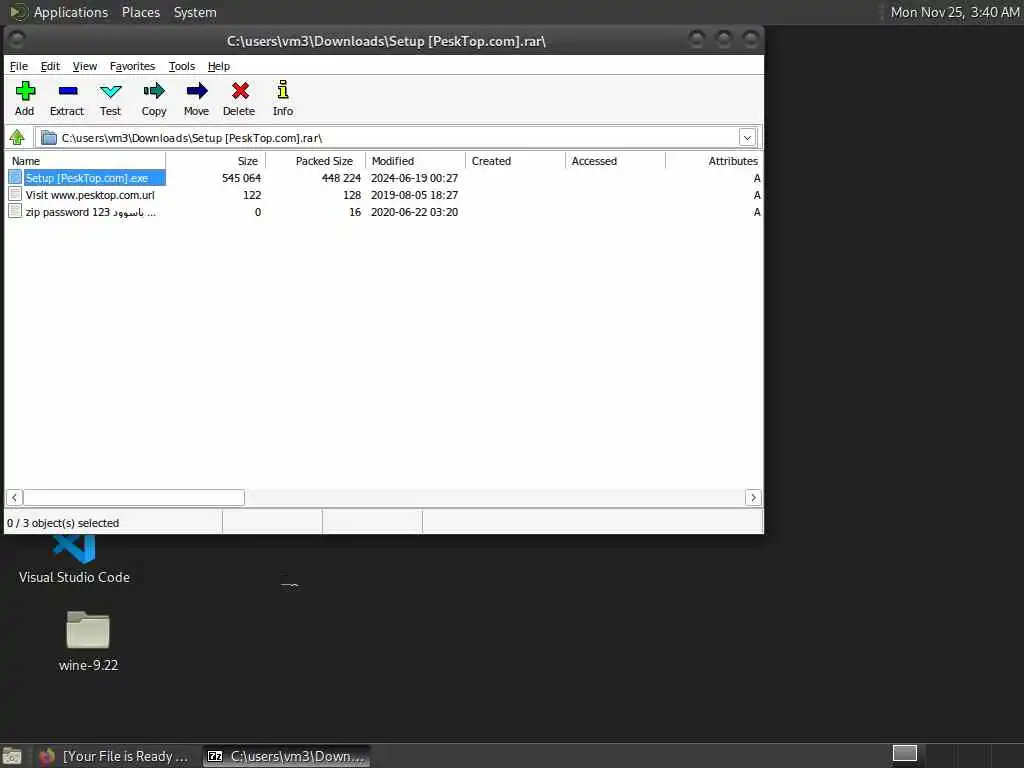
Task: Click the Delete red X icon
Action: click(x=240, y=91)
